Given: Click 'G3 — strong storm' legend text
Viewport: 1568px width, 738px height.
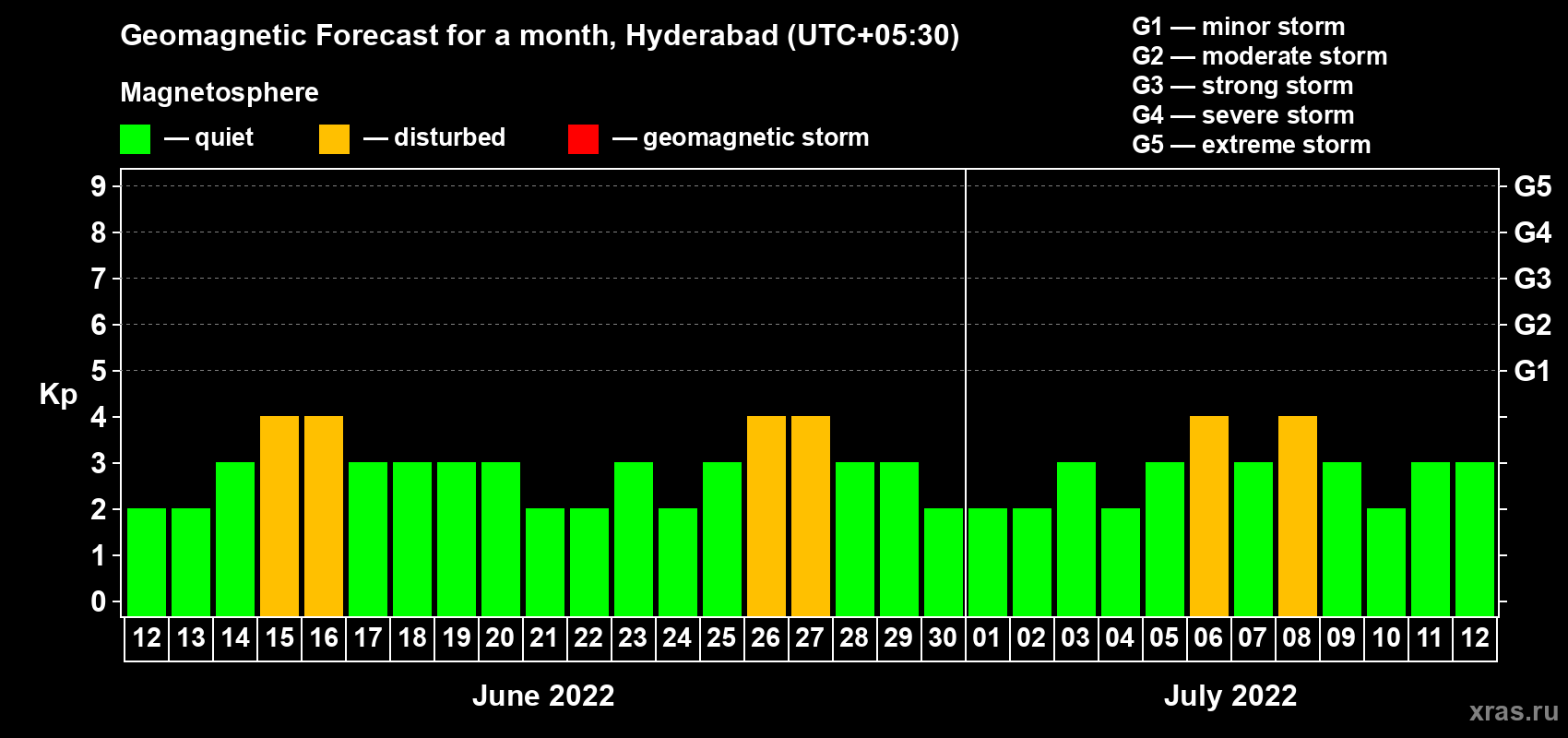Looking at the screenshot, I should [1243, 86].
